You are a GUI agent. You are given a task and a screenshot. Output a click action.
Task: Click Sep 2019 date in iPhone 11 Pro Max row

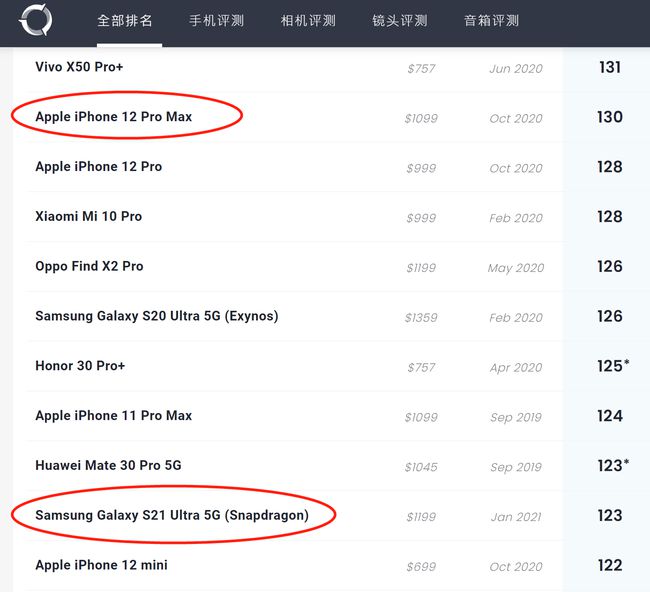click(x=516, y=417)
